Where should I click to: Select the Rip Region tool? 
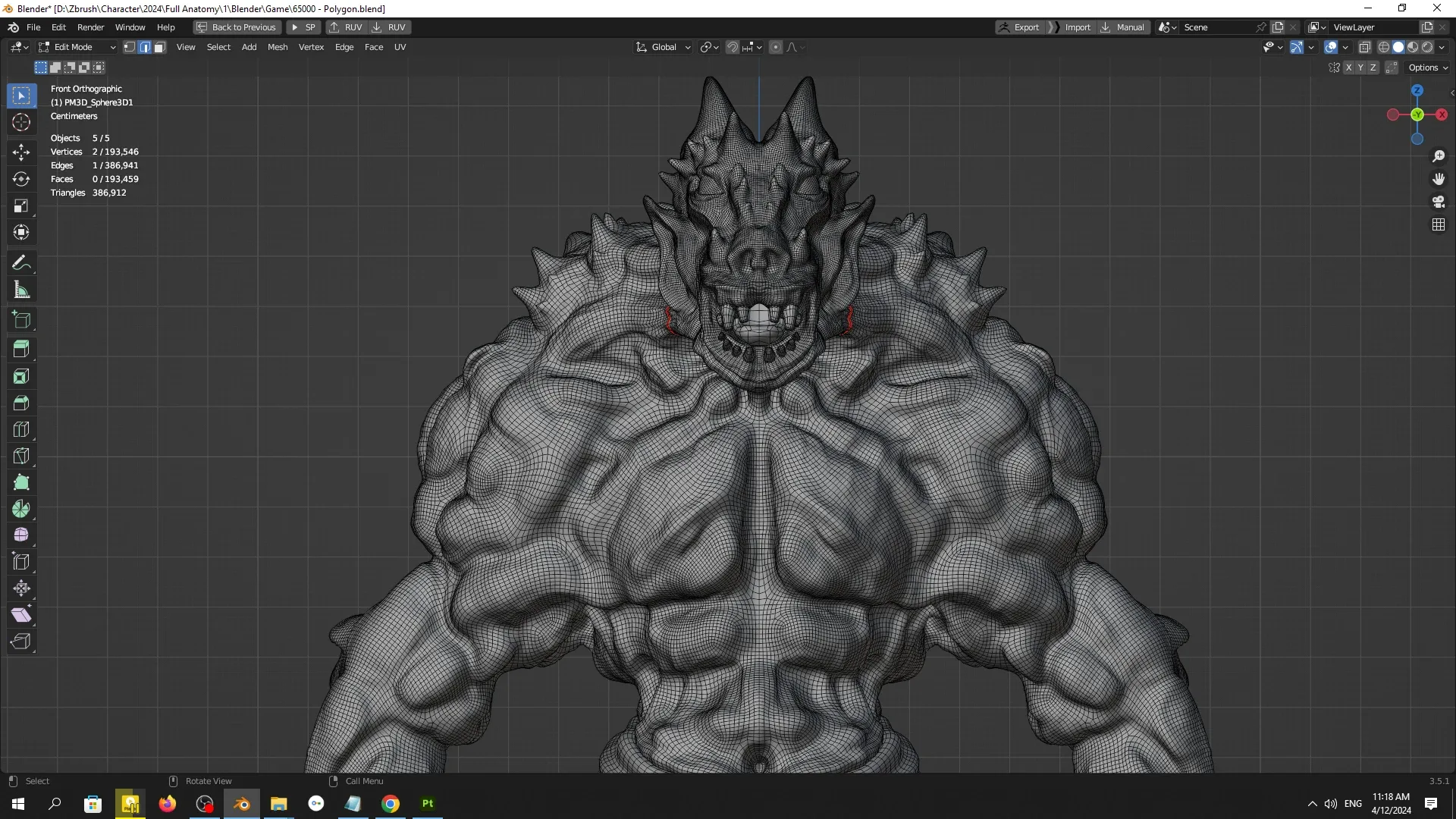(21, 642)
